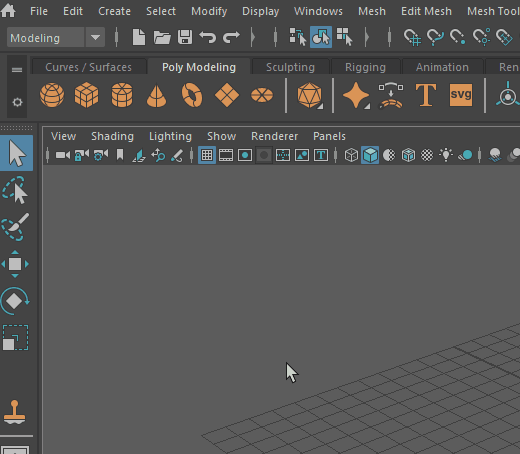The height and width of the screenshot is (454, 520).
Task: Click the Sweep Mesh shelf icon
Action: (391, 96)
